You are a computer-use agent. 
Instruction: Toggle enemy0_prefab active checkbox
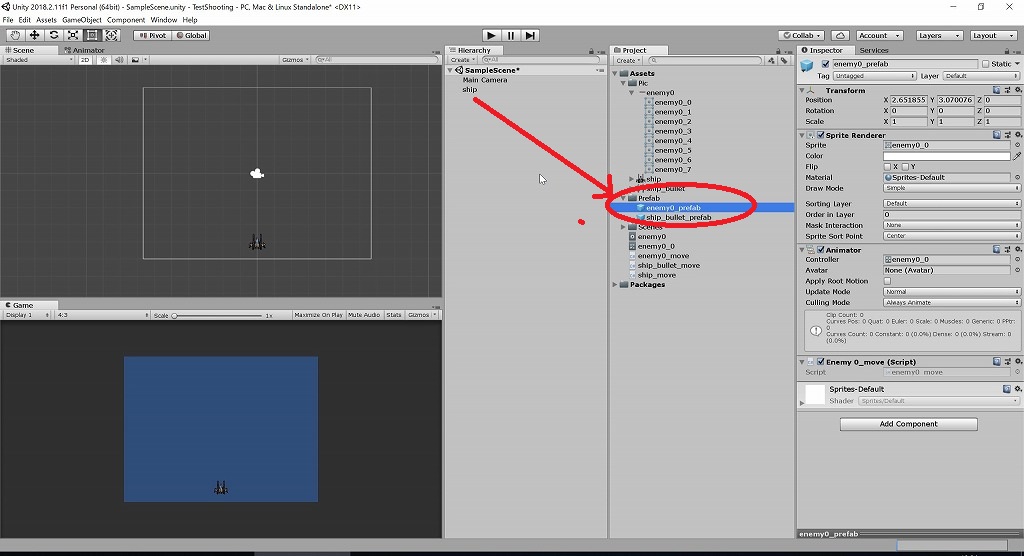825,64
